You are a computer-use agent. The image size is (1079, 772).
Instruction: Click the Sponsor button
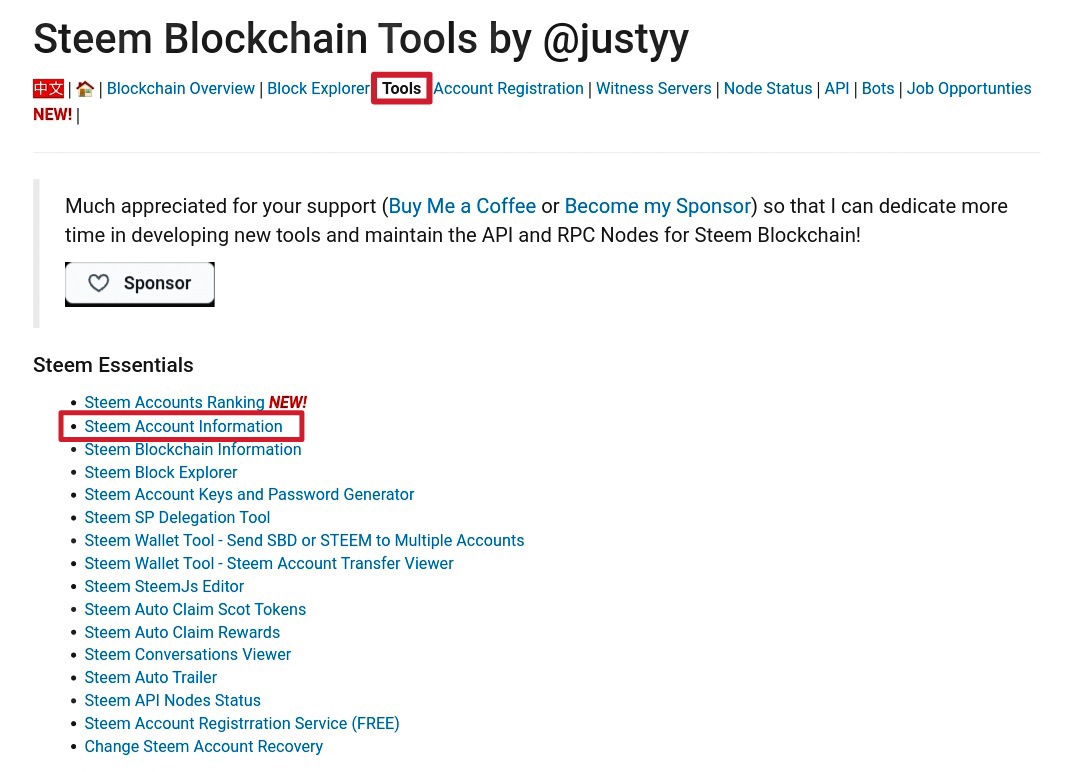pyautogui.click(x=140, y=283)
